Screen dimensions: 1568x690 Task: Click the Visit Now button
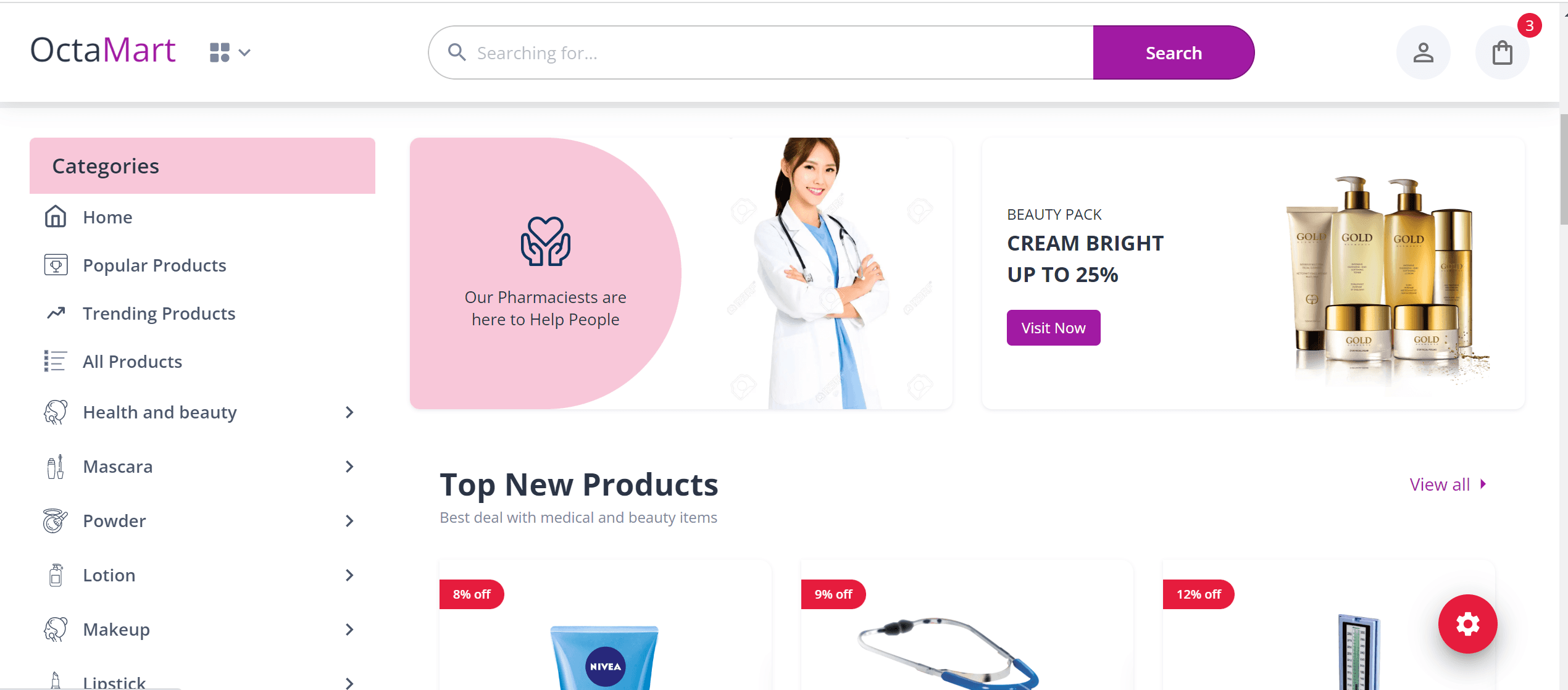click(1053, 328)
